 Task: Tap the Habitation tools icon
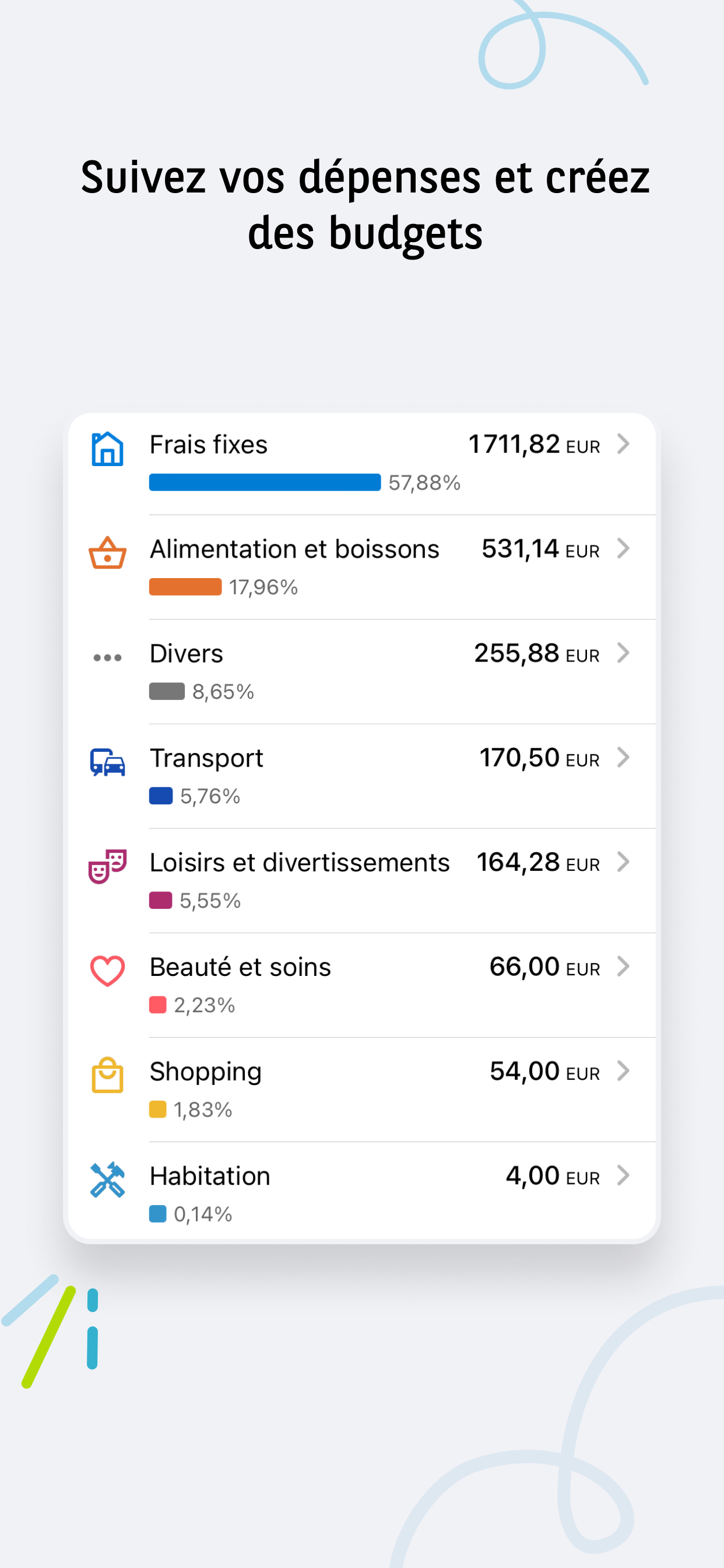(x=108, y=1179)
